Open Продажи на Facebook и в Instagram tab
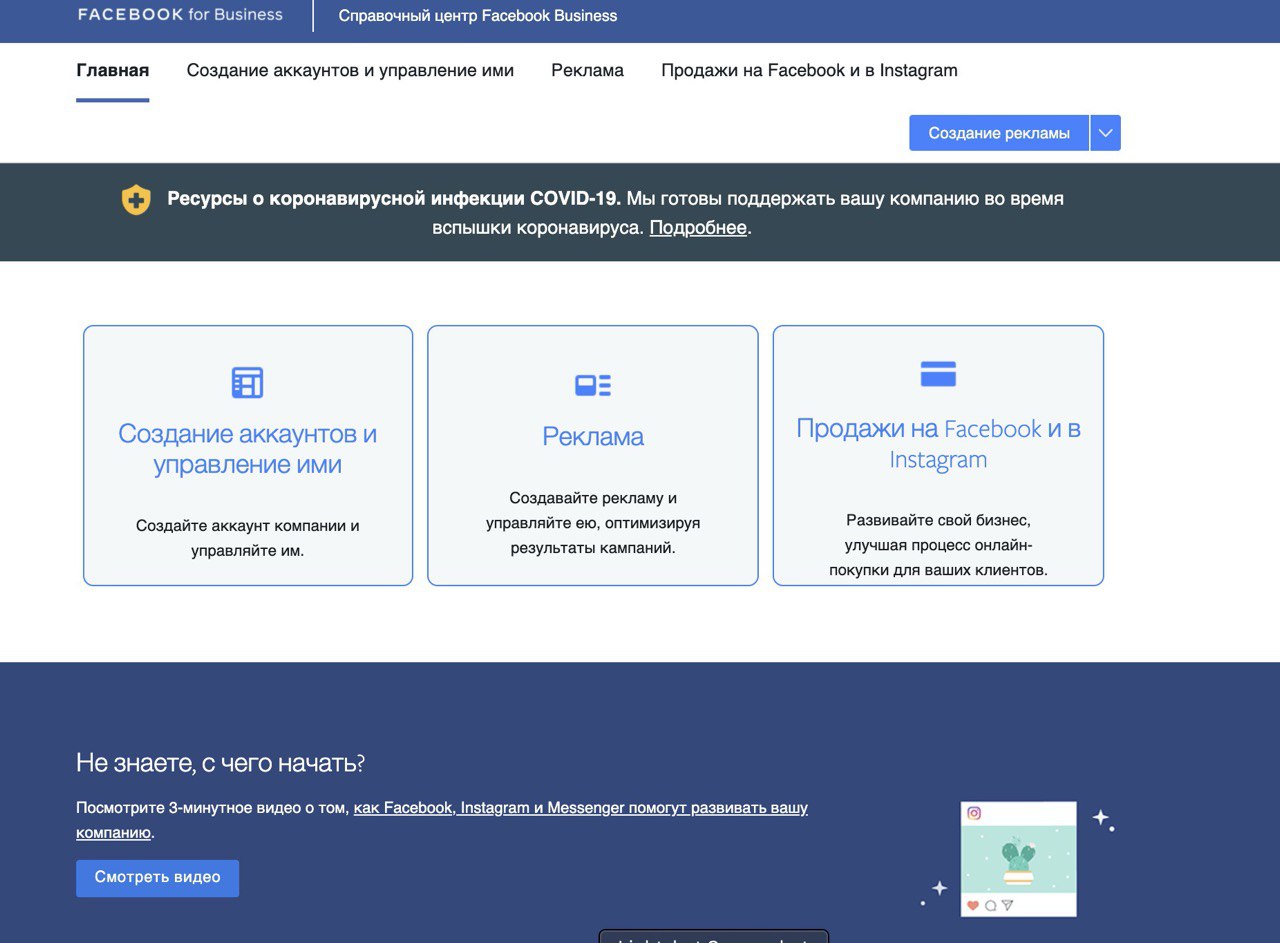Screen dimensions: 1280x943 [809, 70]
